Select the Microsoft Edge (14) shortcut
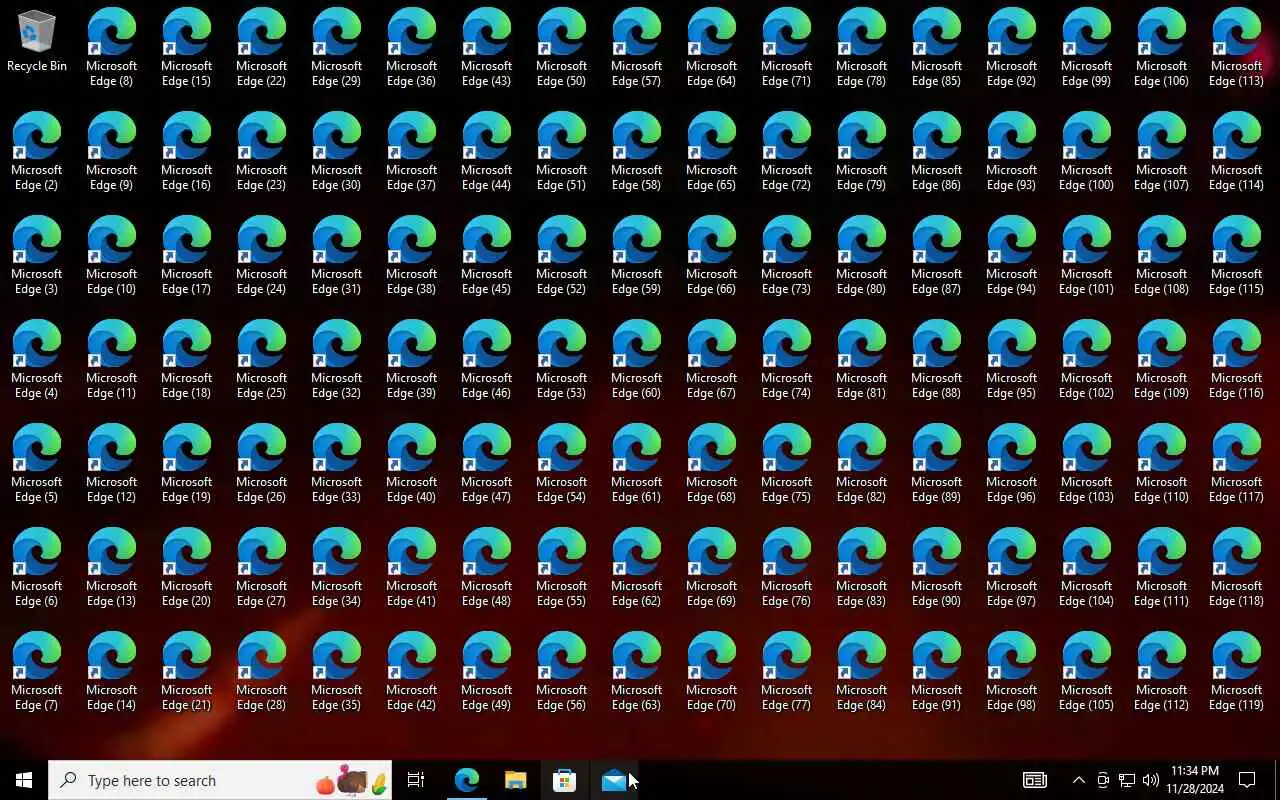 [112, 672]
